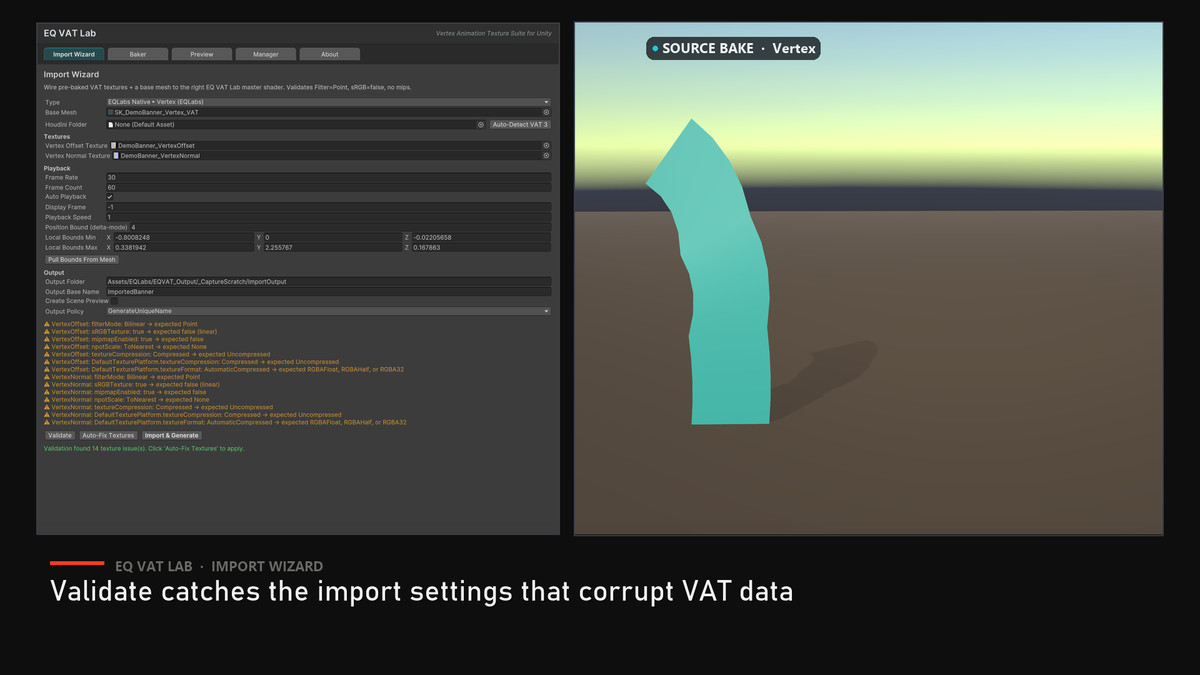Open the Output Policy dropdown

pyautogui.click(x=328, y=311)
